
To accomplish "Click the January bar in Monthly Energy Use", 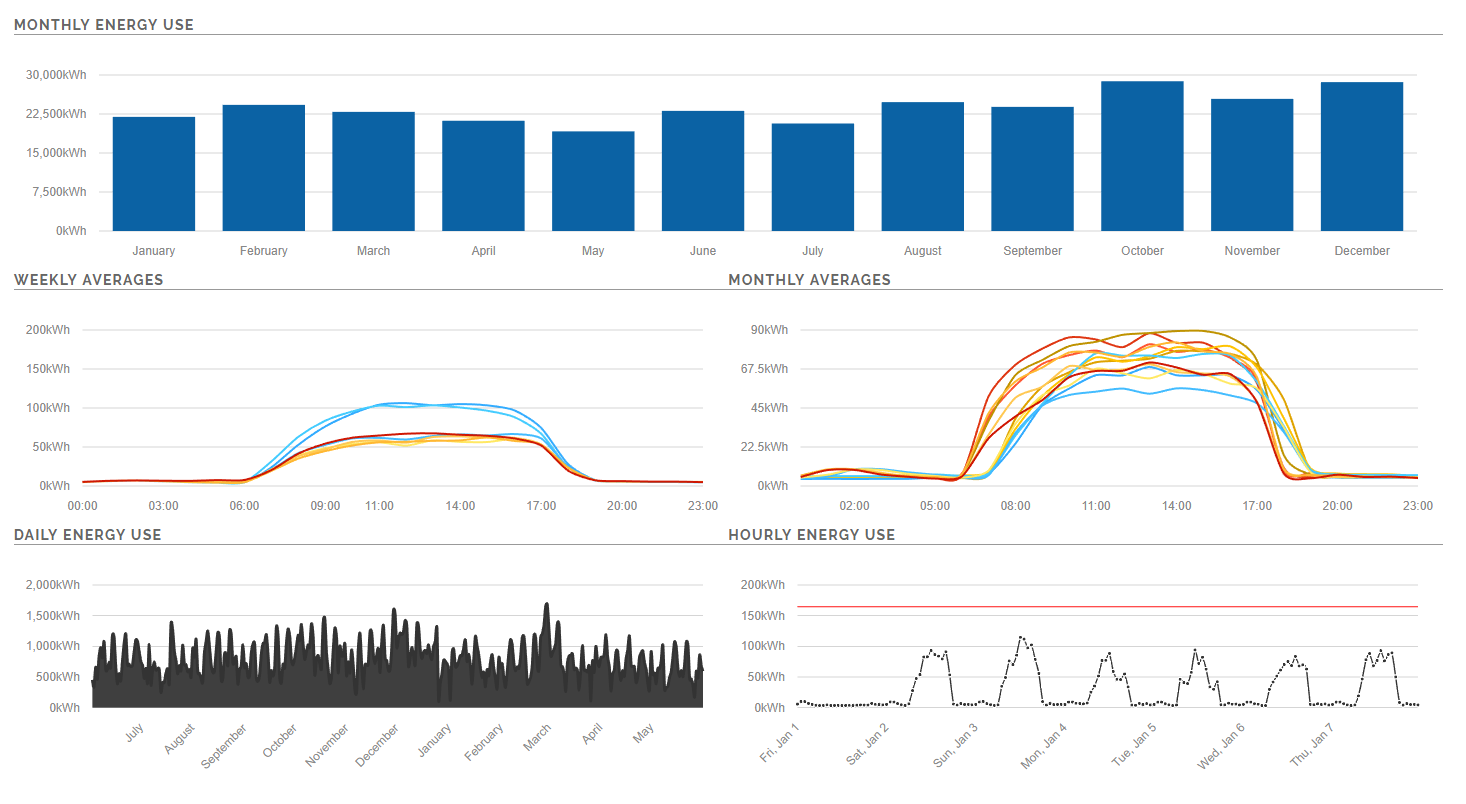I will pyautogui.click(x=153, y=174).
